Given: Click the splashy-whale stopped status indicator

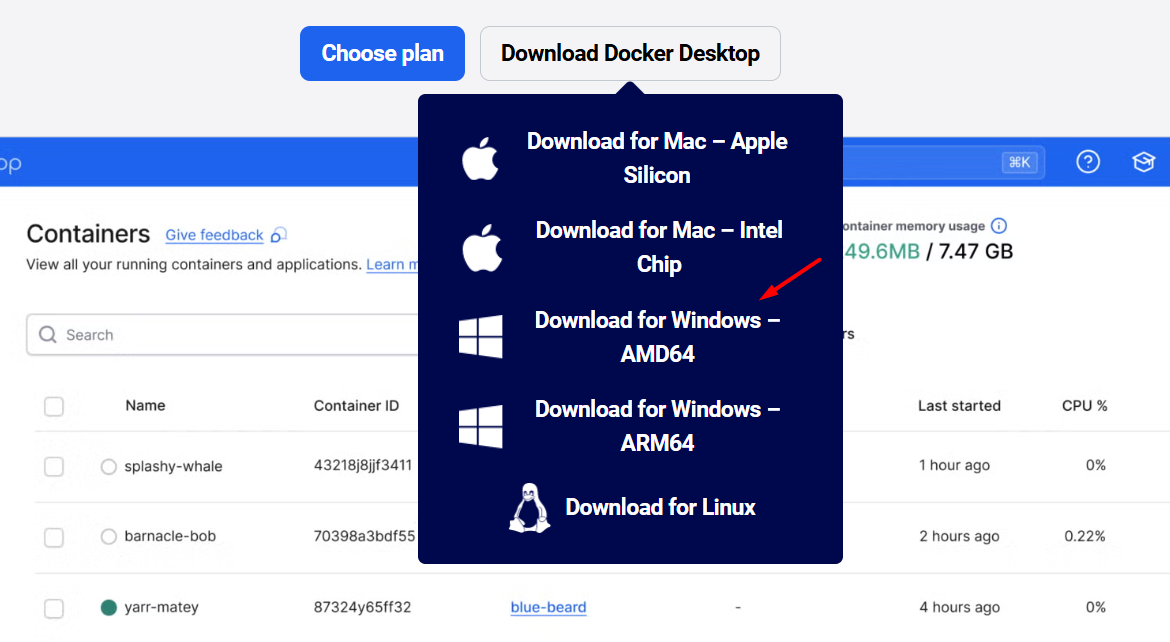Looking at the screenshot, I should [108, 467].
